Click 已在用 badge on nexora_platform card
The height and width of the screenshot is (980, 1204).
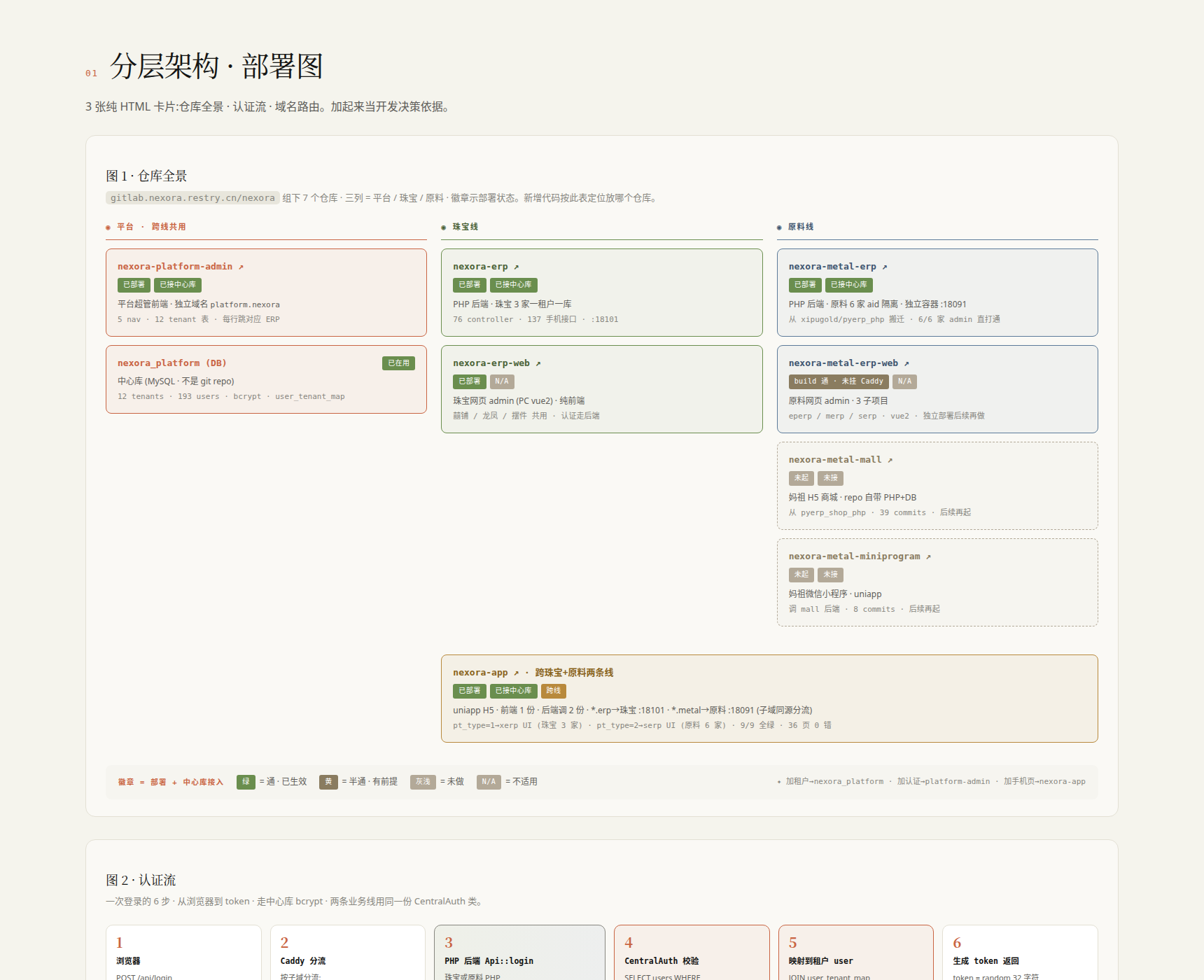(399, 363)
